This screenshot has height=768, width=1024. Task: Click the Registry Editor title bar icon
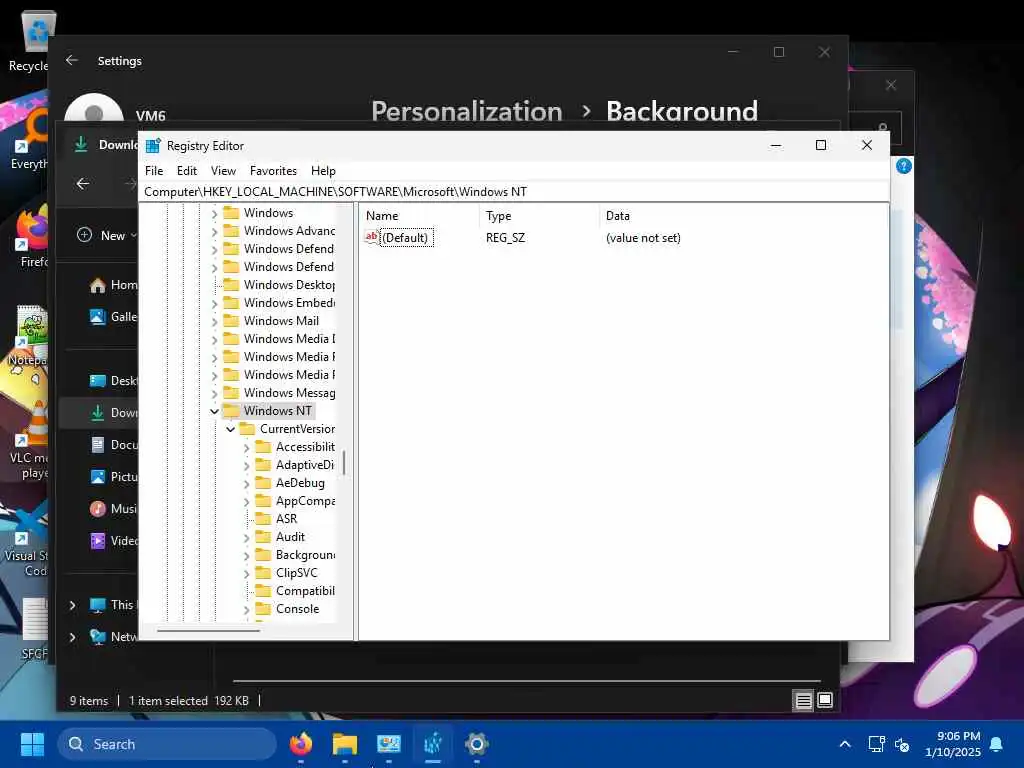pyautogui.click(x=153, y=146)
